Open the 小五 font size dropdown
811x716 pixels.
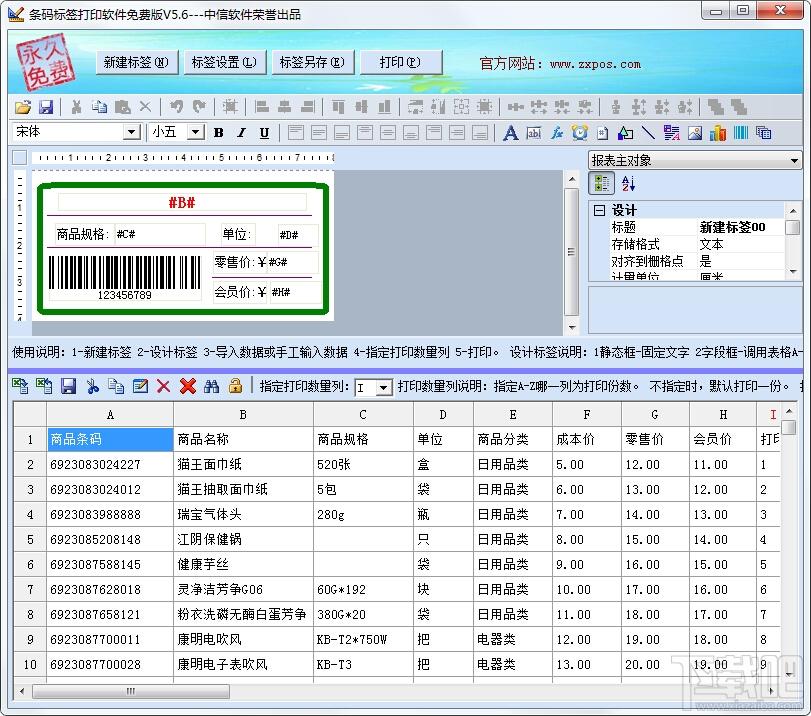click(195, 132)
